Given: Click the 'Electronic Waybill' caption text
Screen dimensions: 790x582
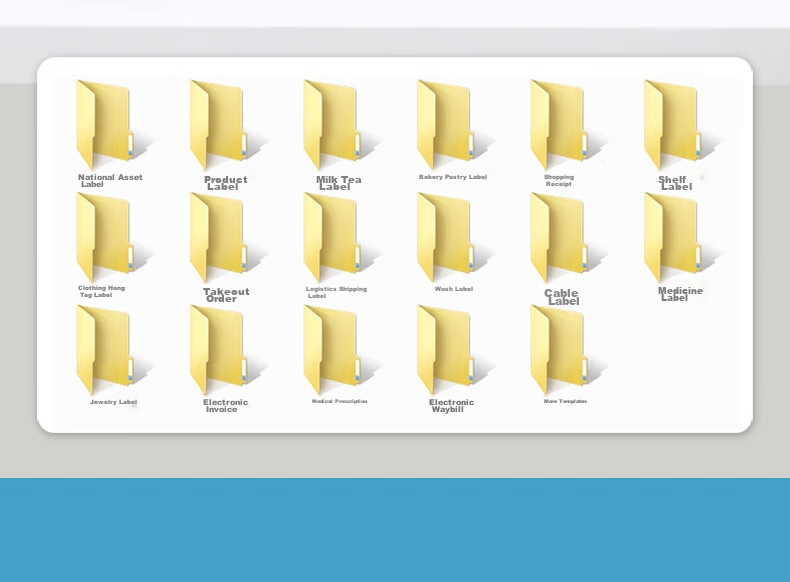Looking at the screenshot, I should 451,406.
